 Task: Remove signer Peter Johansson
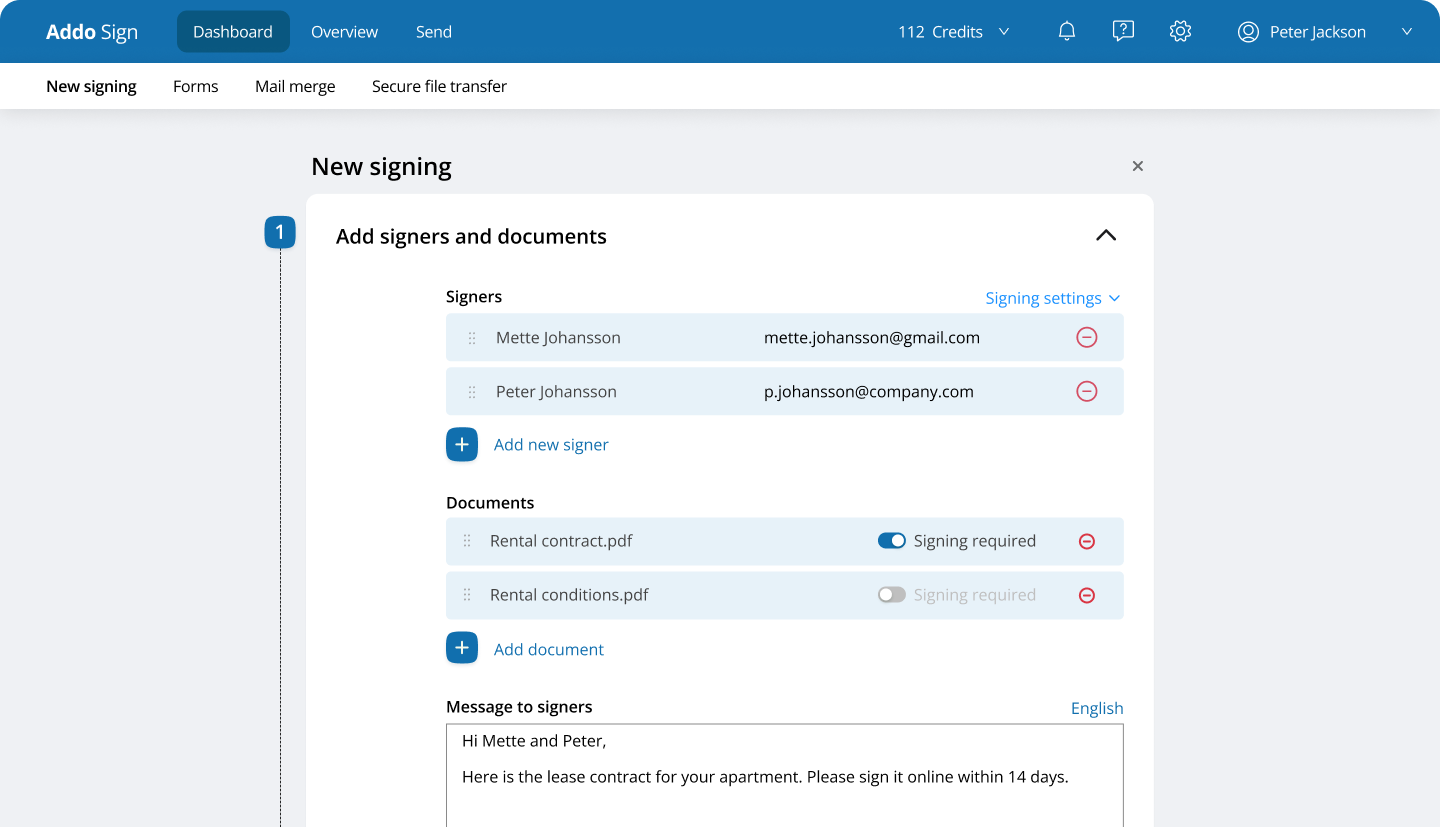(1087, 392)
